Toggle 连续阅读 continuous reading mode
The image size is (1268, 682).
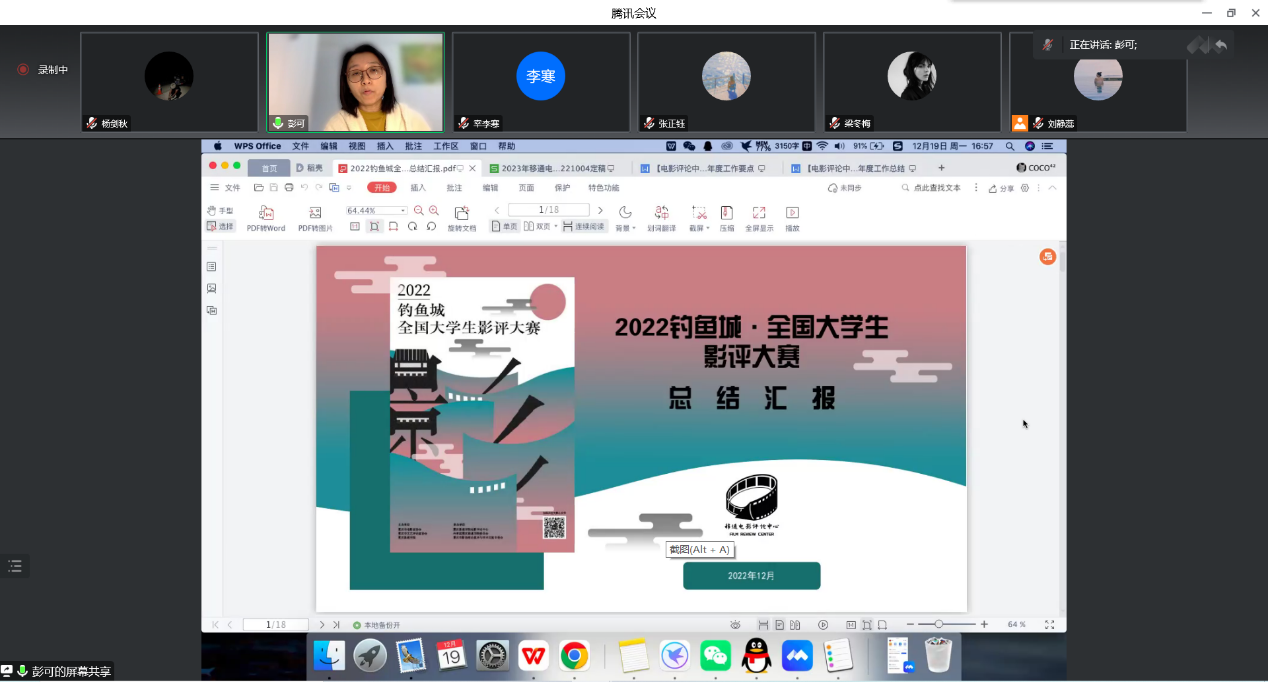point(584,227)
